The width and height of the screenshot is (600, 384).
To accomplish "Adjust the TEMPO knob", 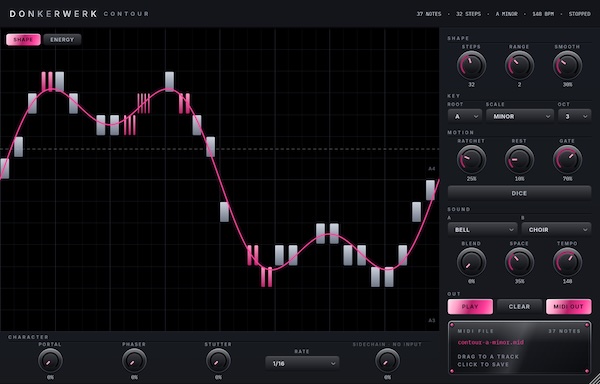I will (567, 262).
